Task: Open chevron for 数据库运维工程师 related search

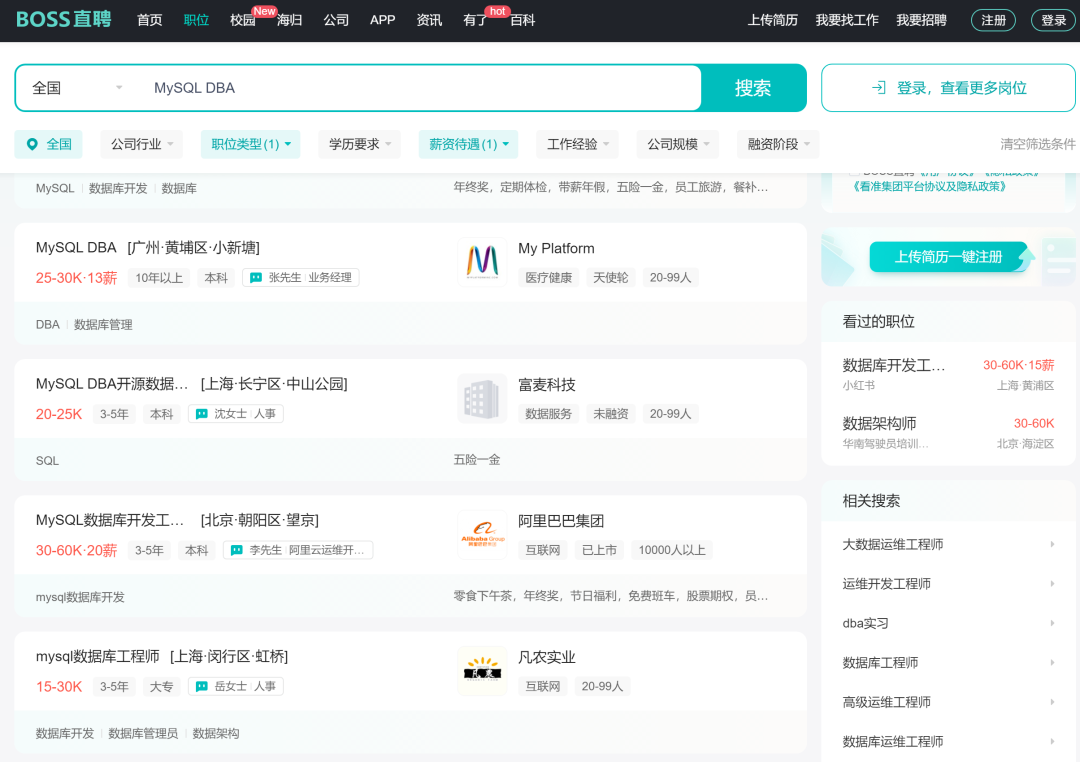Action: [x=1052, y=741]
